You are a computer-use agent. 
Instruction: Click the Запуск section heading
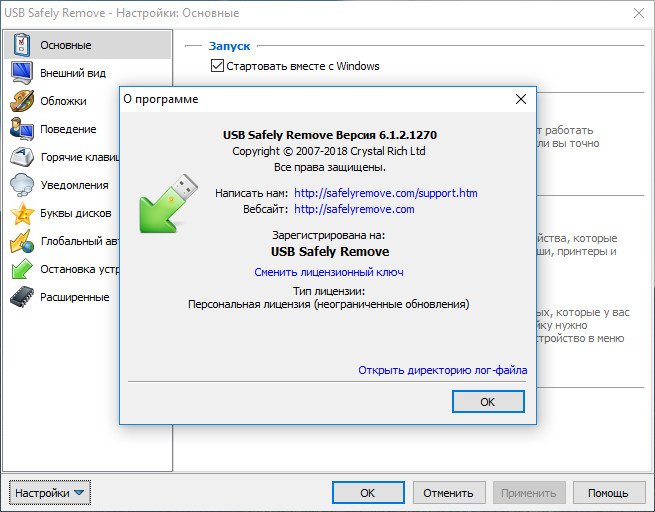coord(229,46)
